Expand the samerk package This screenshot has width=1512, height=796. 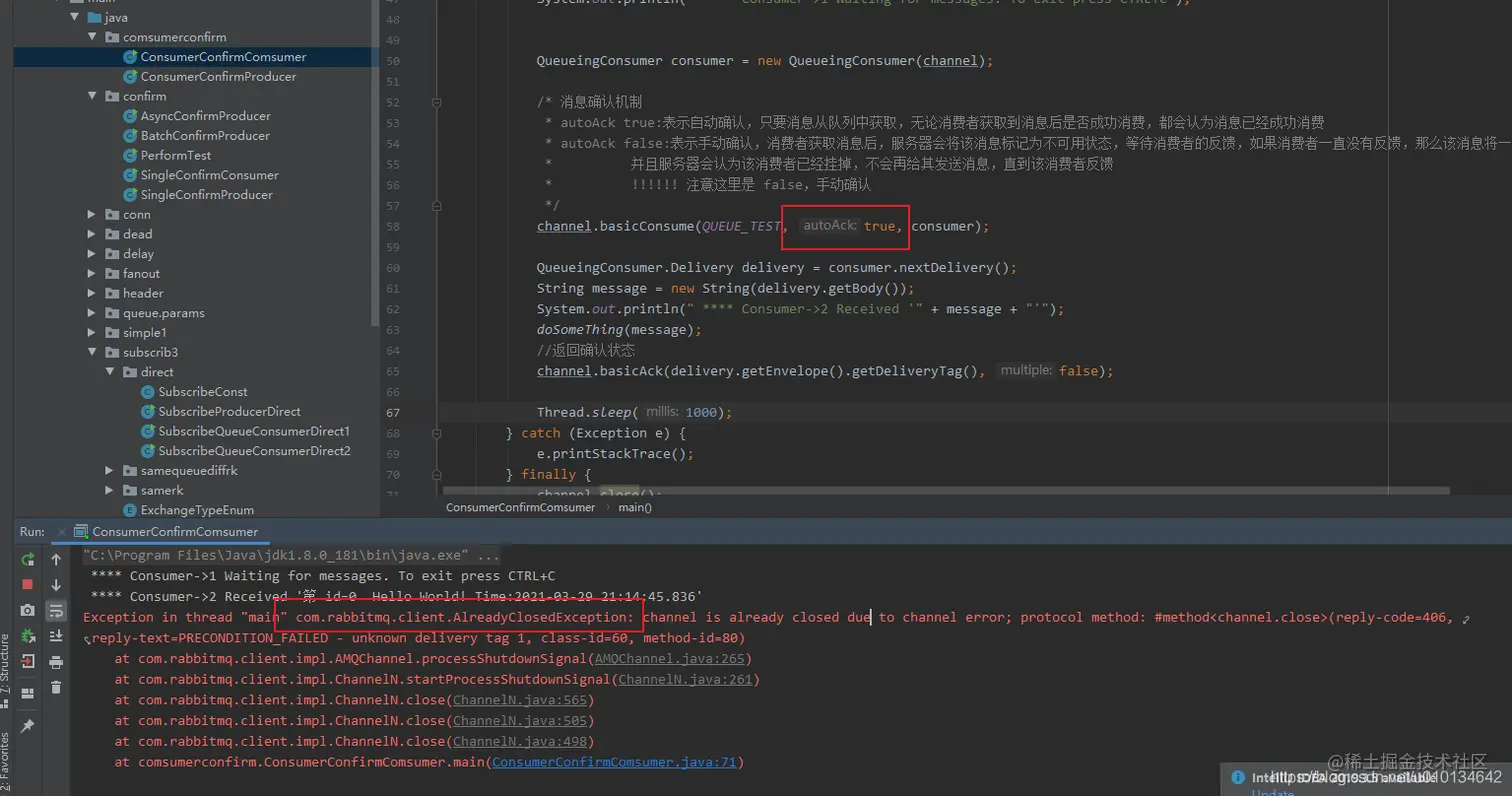tap(110, 490)
